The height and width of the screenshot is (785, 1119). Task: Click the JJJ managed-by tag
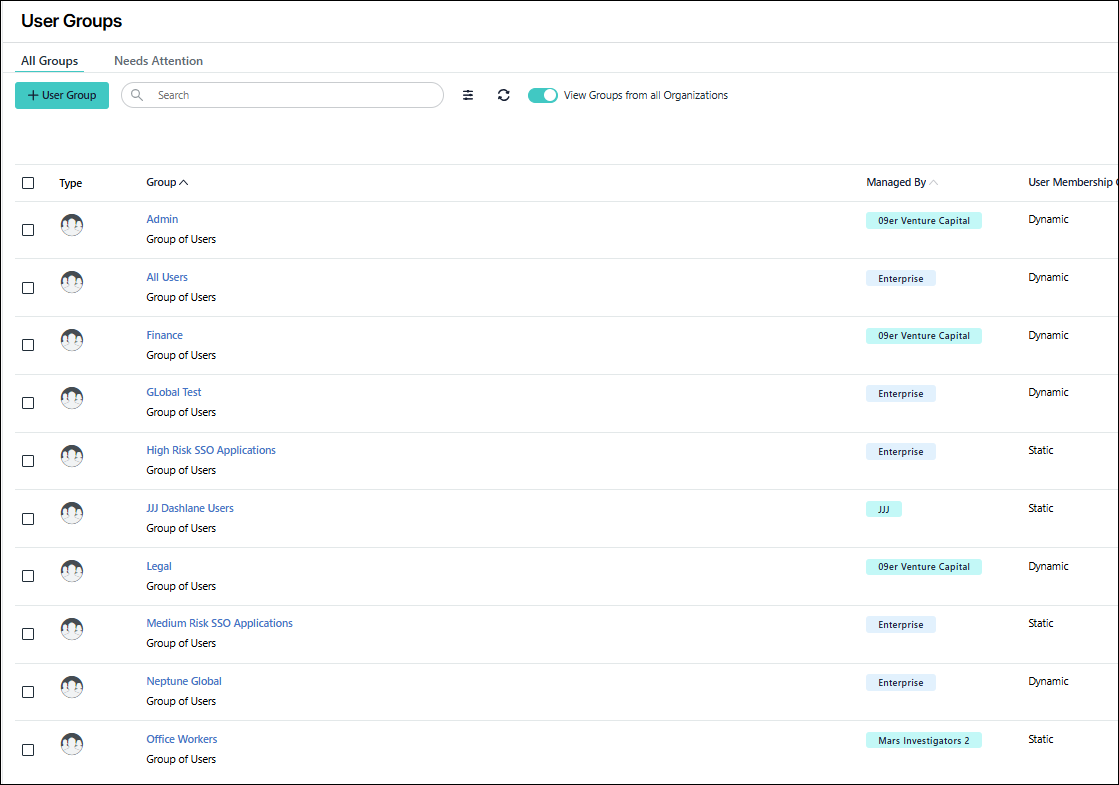pos(883,509)
